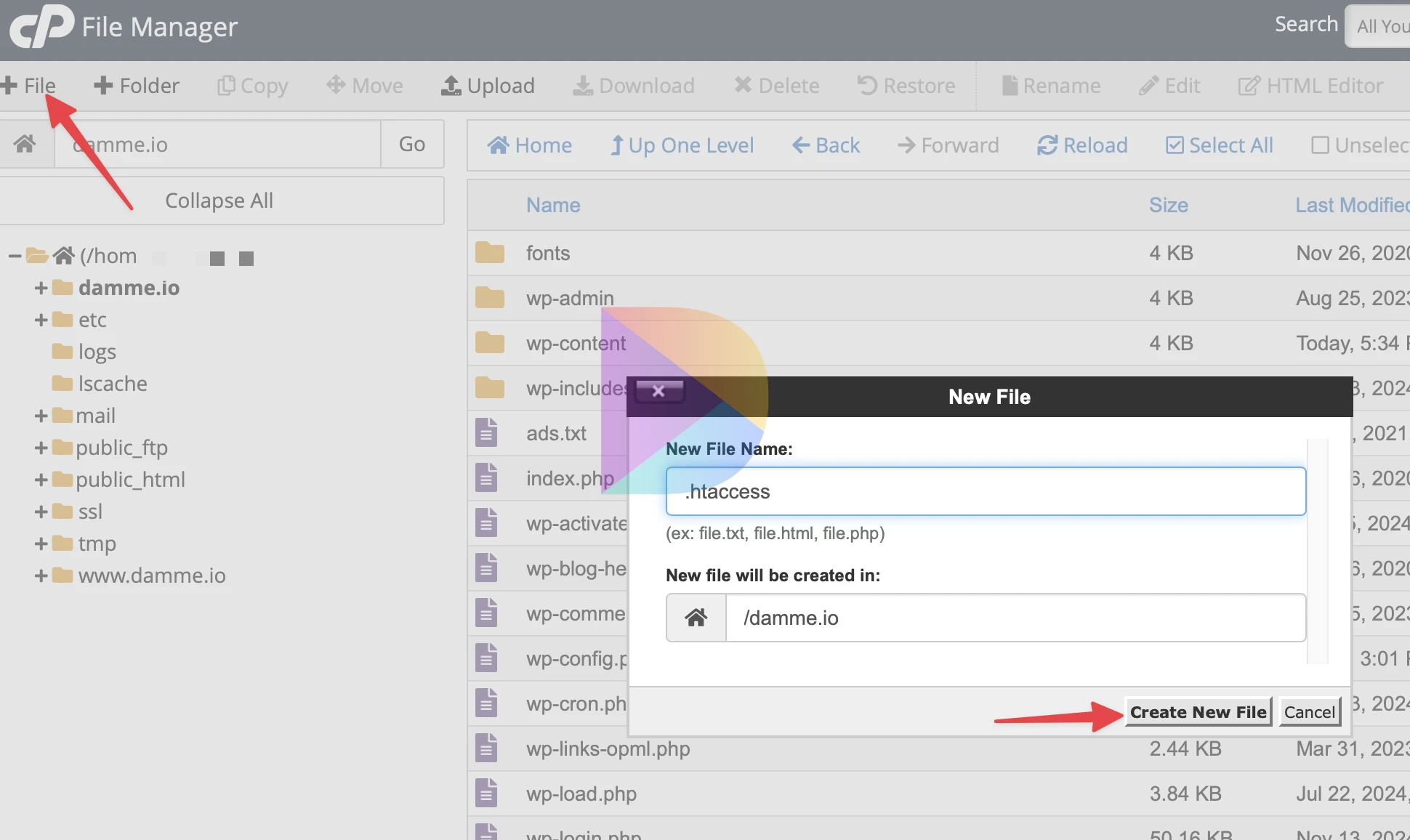The width and height of the screenshot is (1410, 840).
Task: Close the New File dialog
Action: [x=659, y=391]
